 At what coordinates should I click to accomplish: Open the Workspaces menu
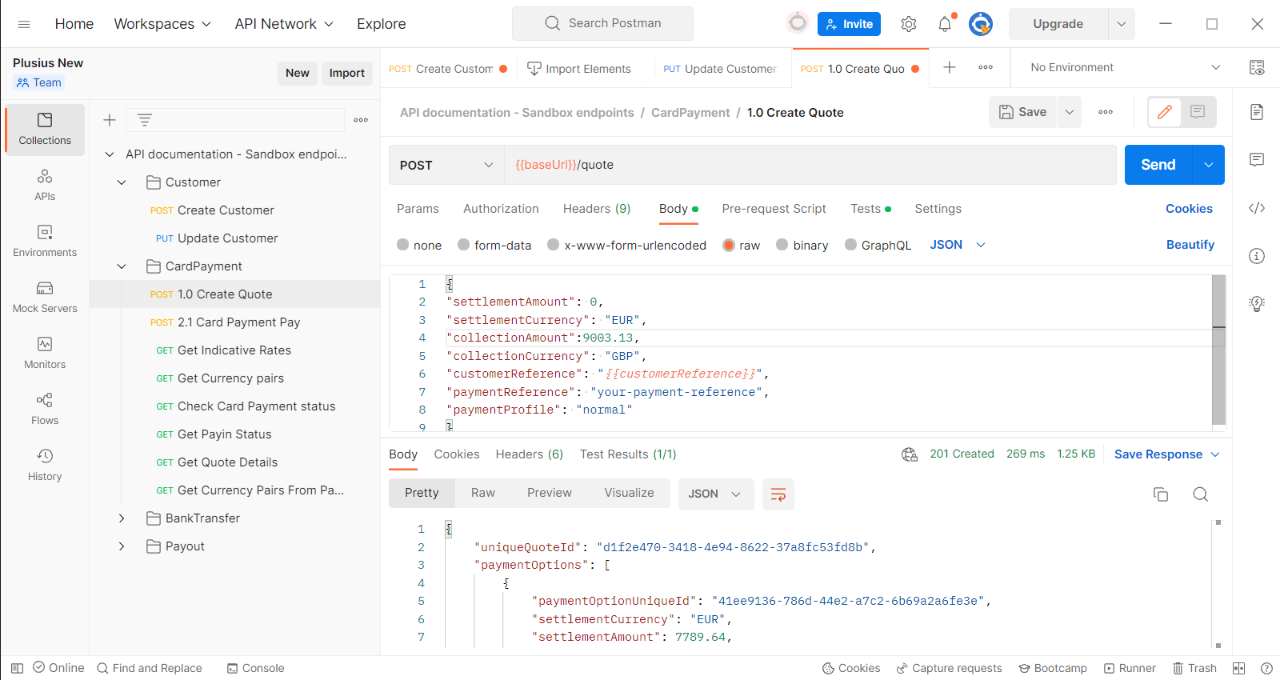(x=163, y=24)
